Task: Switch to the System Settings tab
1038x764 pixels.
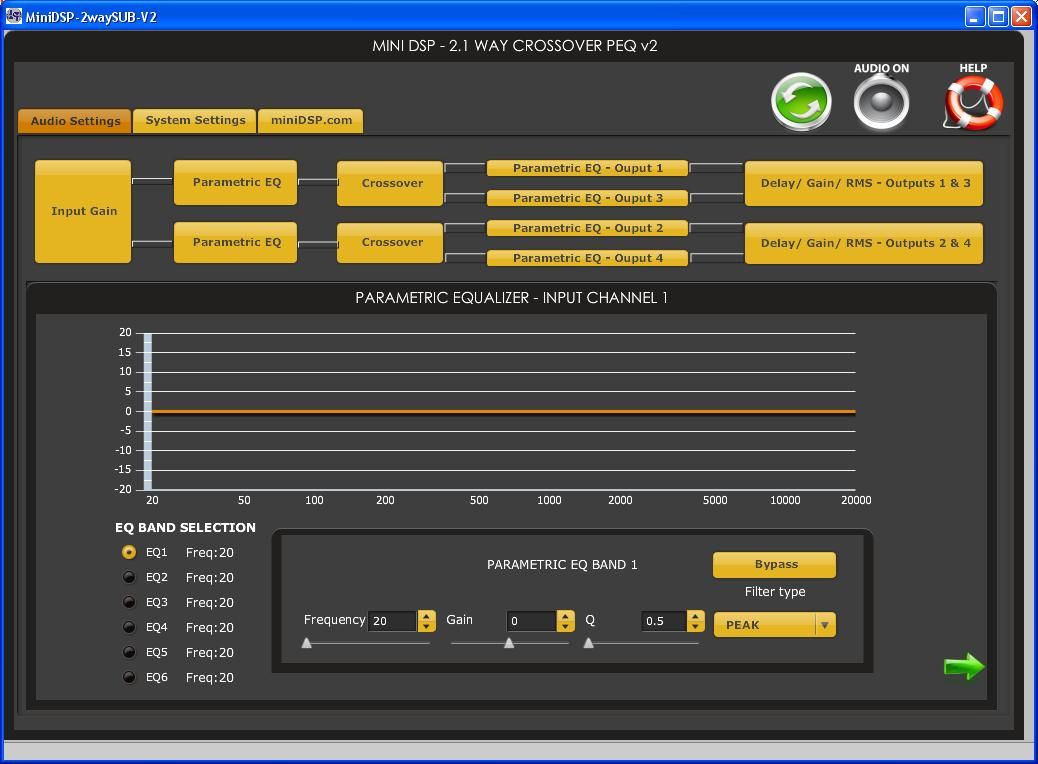Action: point(195,121)
